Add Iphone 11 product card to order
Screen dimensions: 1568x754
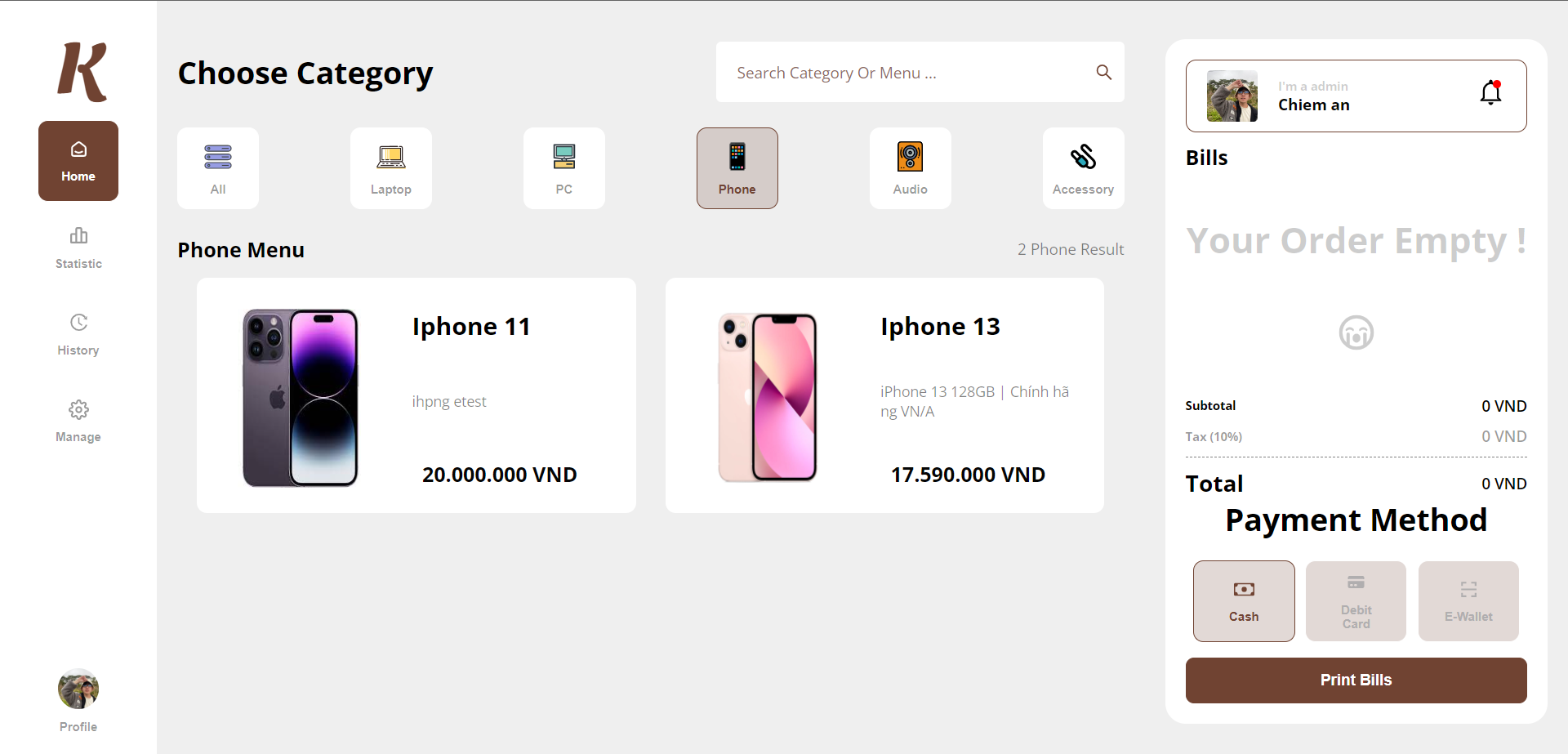pos(416,395)
